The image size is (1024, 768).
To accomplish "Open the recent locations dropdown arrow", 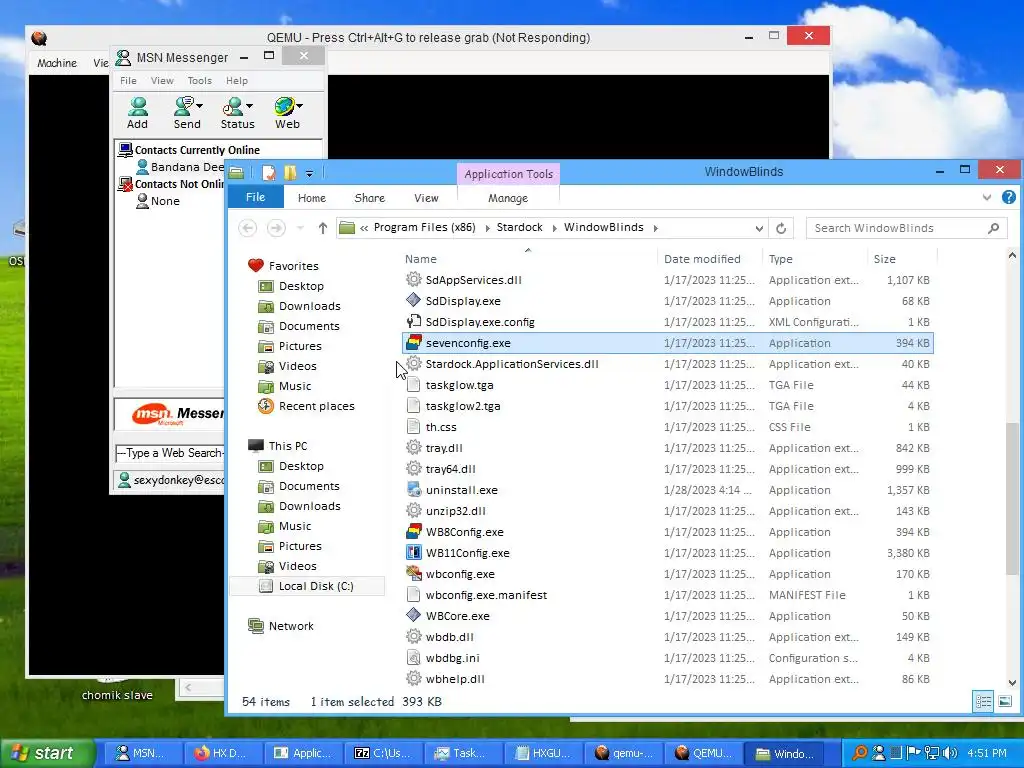I will [x=300, y=228].
